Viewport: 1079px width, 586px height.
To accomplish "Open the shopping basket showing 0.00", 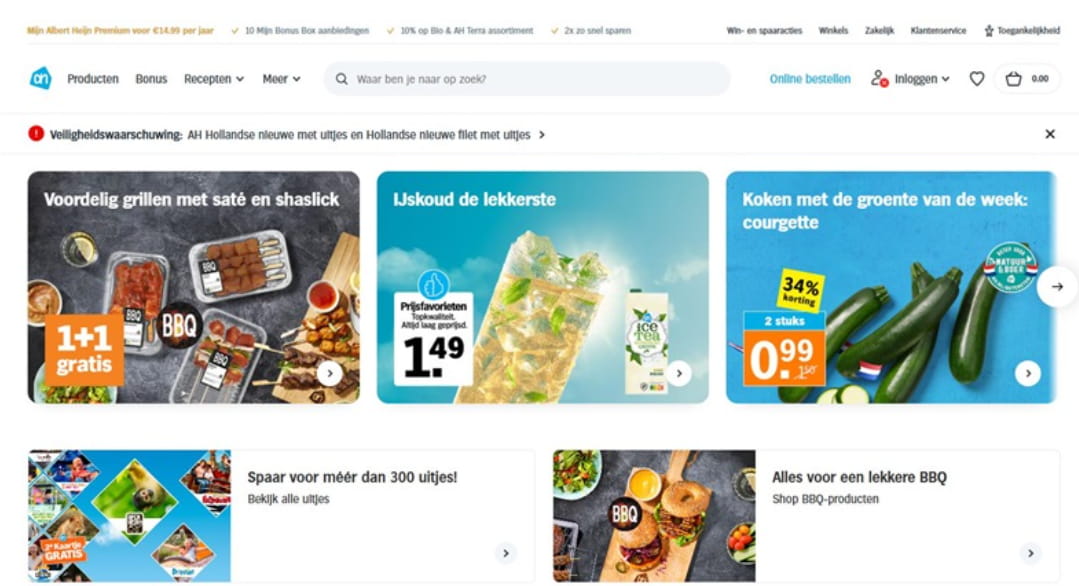I will 1027,79.
